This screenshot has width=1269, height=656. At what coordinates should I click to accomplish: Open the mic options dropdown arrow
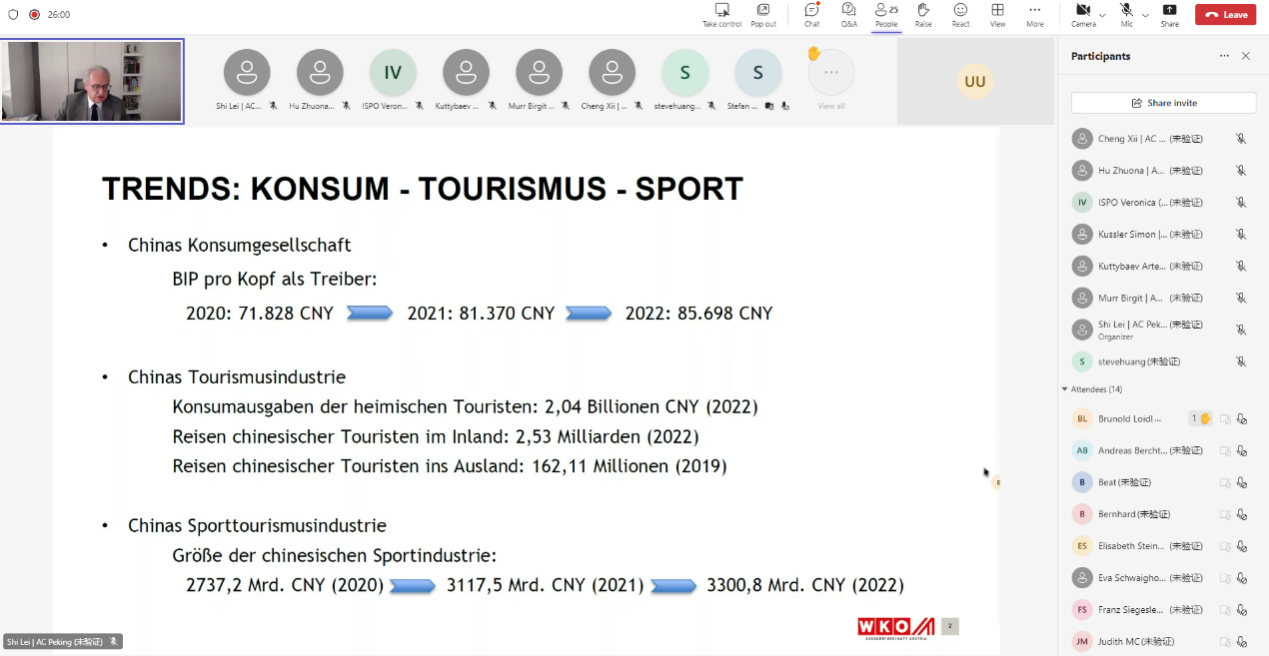(x=1145, y=15)
